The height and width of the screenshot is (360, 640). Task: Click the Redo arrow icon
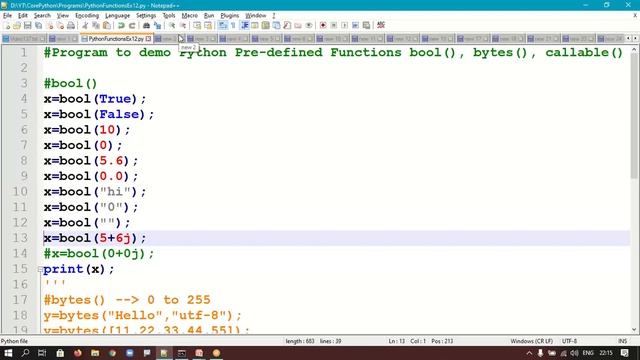pyautogui.click(x=132, y=25)
